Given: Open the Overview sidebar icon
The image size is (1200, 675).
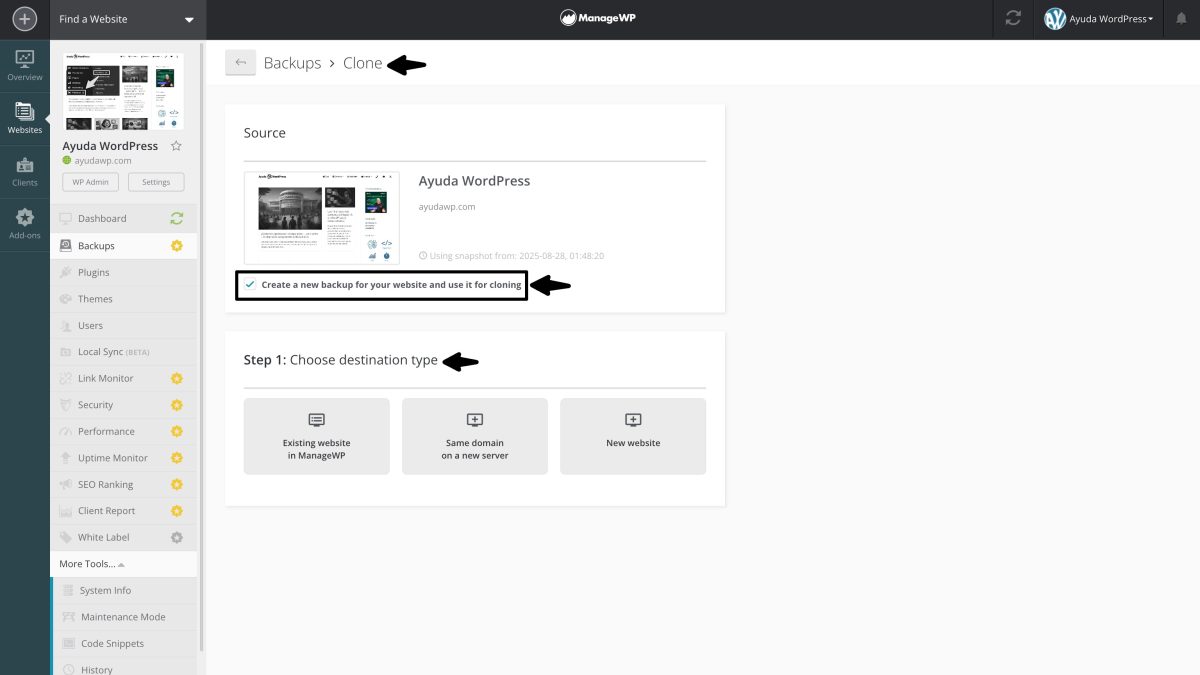Looking at the screenshot, I should pos(24,63).
